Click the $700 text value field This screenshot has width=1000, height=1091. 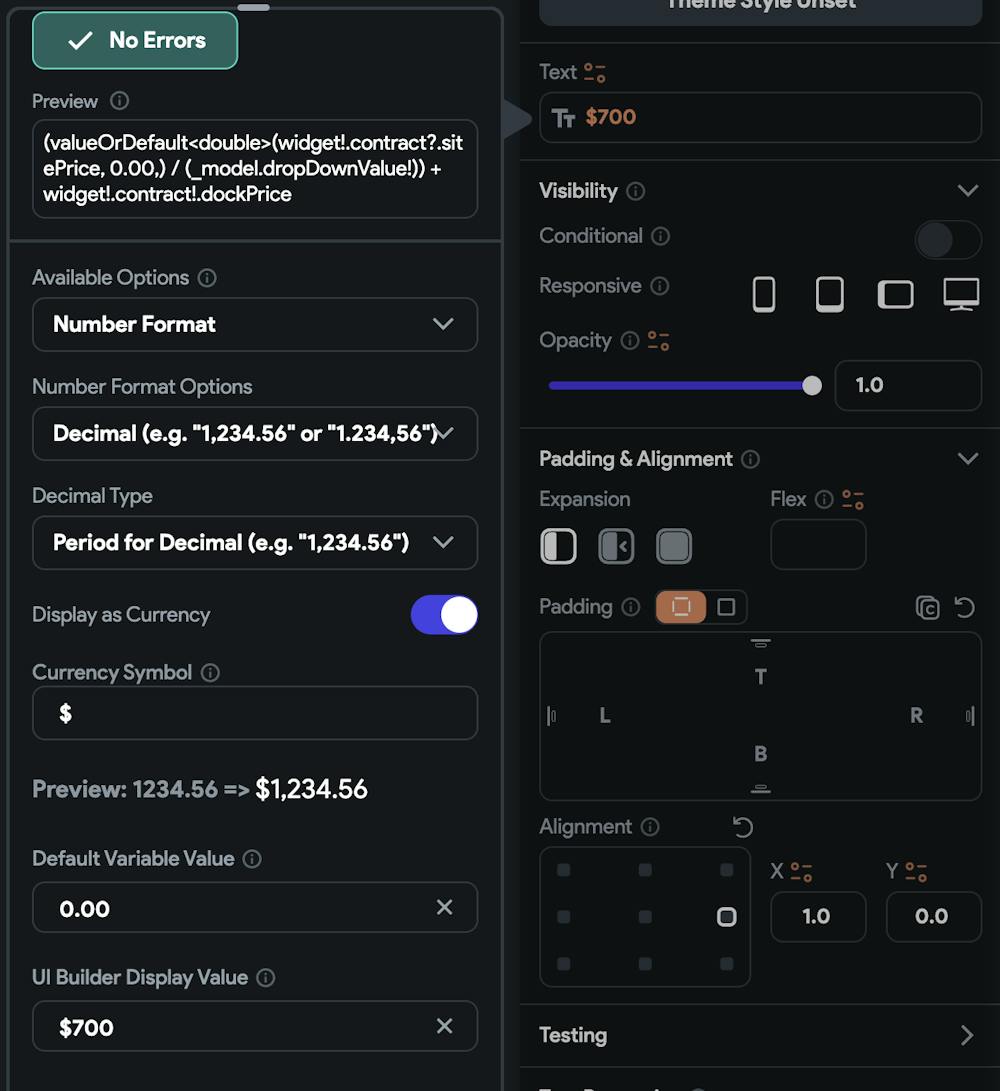(760, 117)
